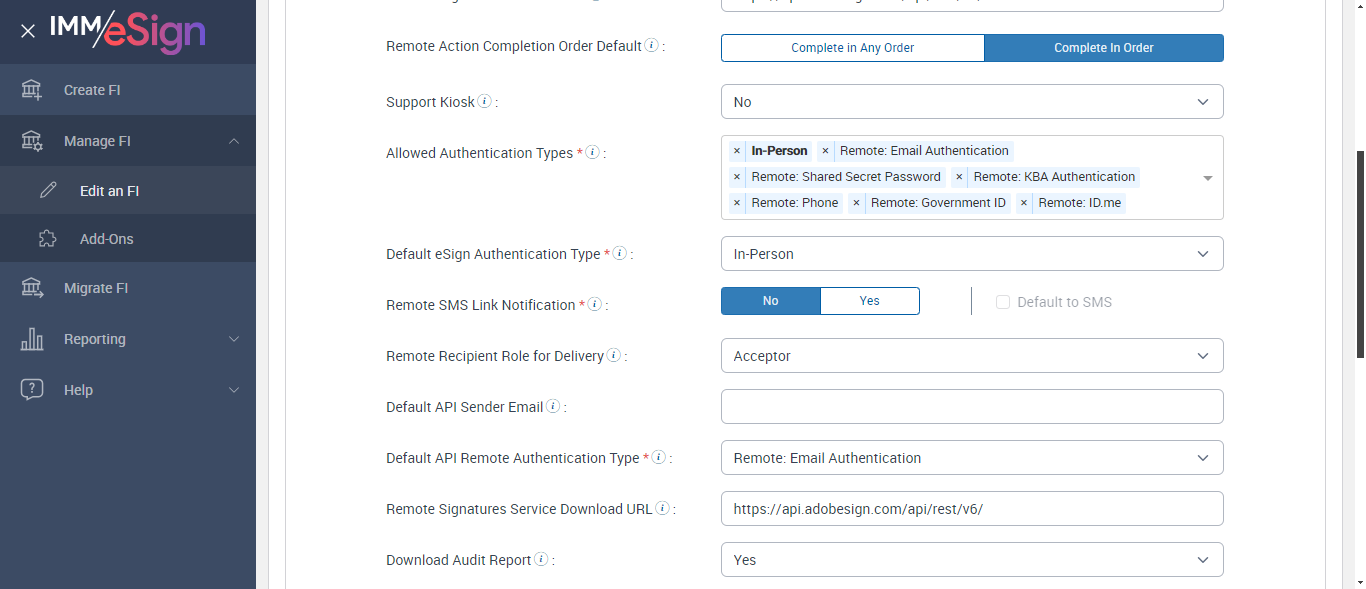
Task: Collapse the Manage FI menu
Action: click(x=234, y=141)
